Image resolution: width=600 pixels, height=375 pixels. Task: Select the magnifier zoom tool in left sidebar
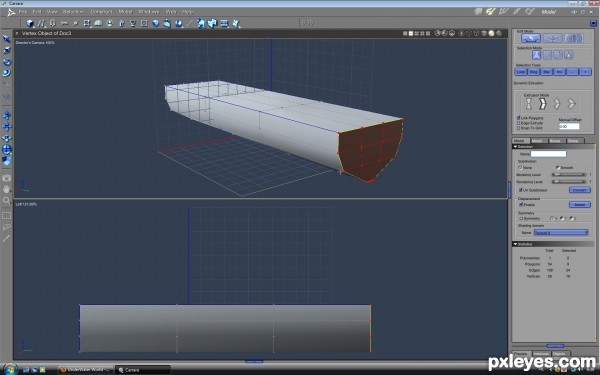pos(7,200)
